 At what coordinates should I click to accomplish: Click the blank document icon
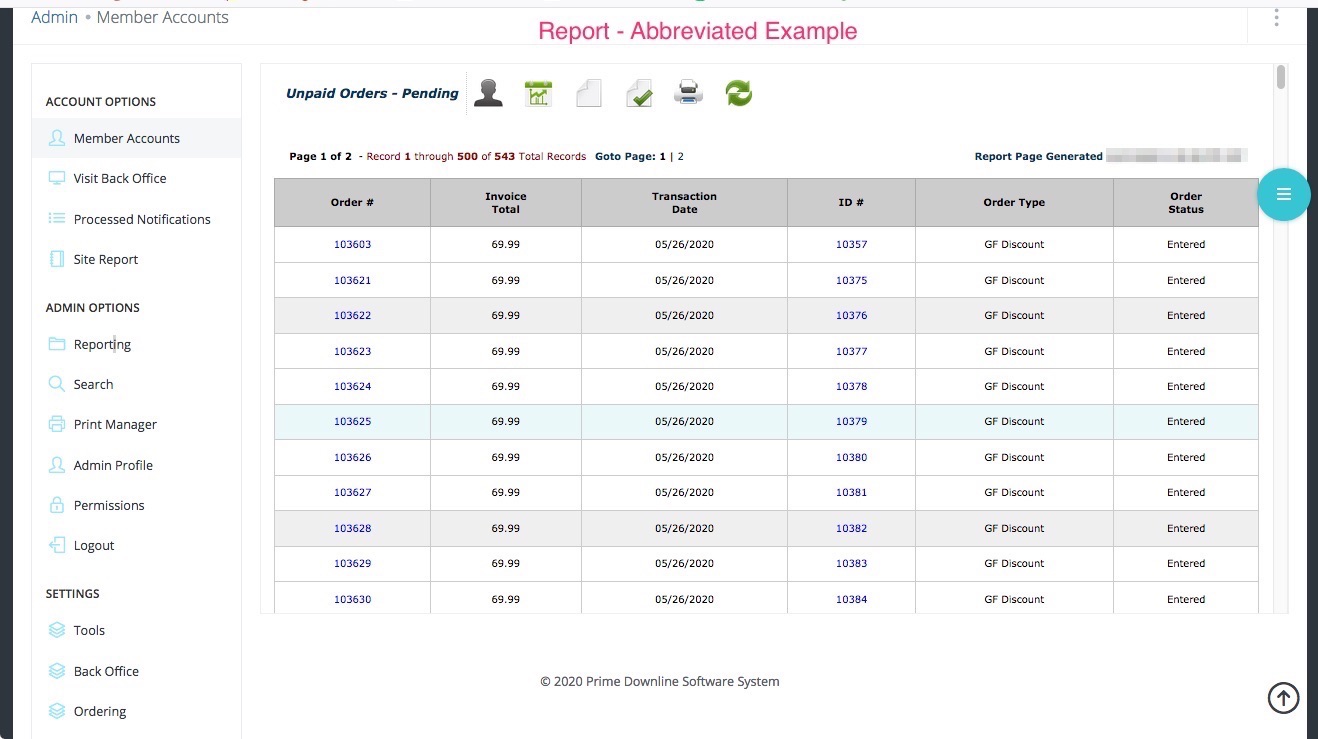589,94
